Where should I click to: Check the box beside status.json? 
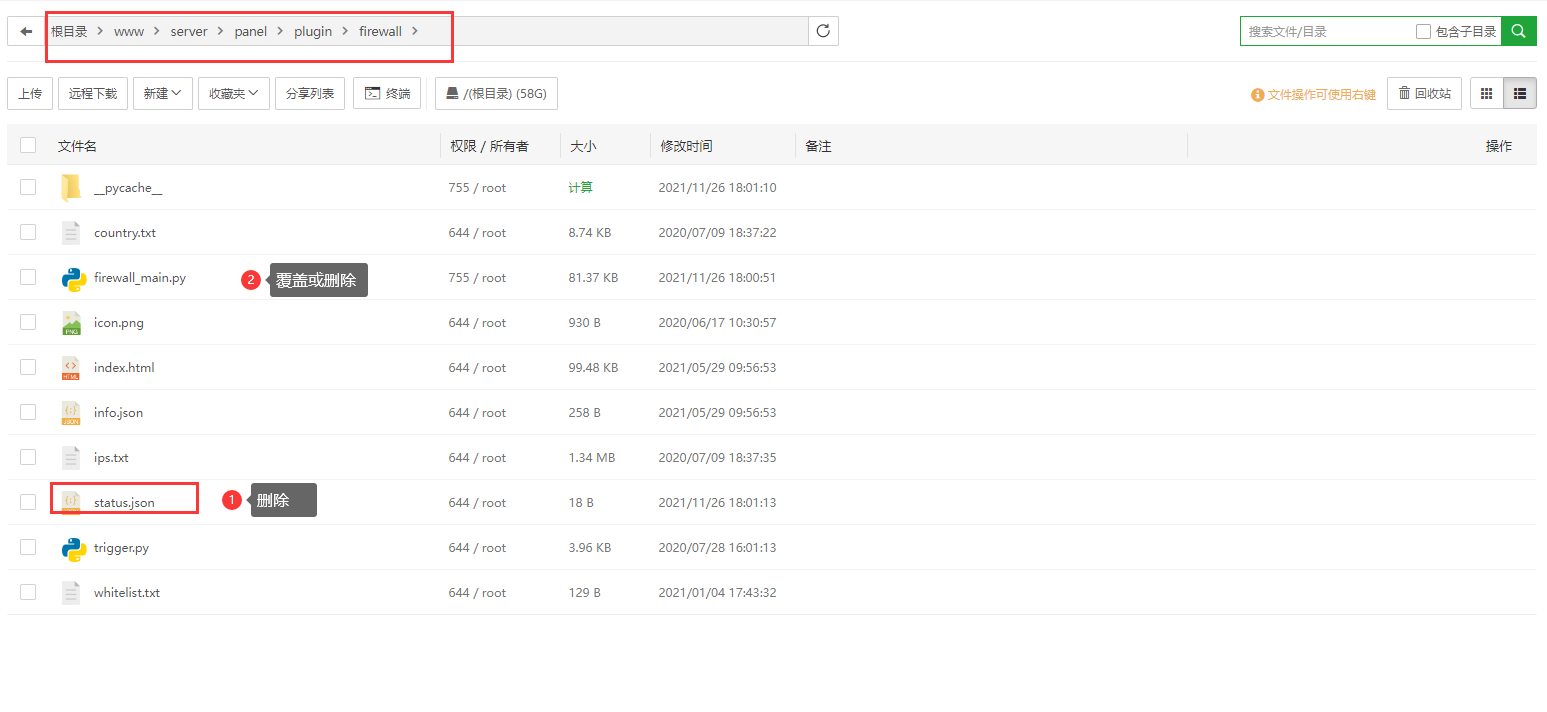click(x=28, y=502)
